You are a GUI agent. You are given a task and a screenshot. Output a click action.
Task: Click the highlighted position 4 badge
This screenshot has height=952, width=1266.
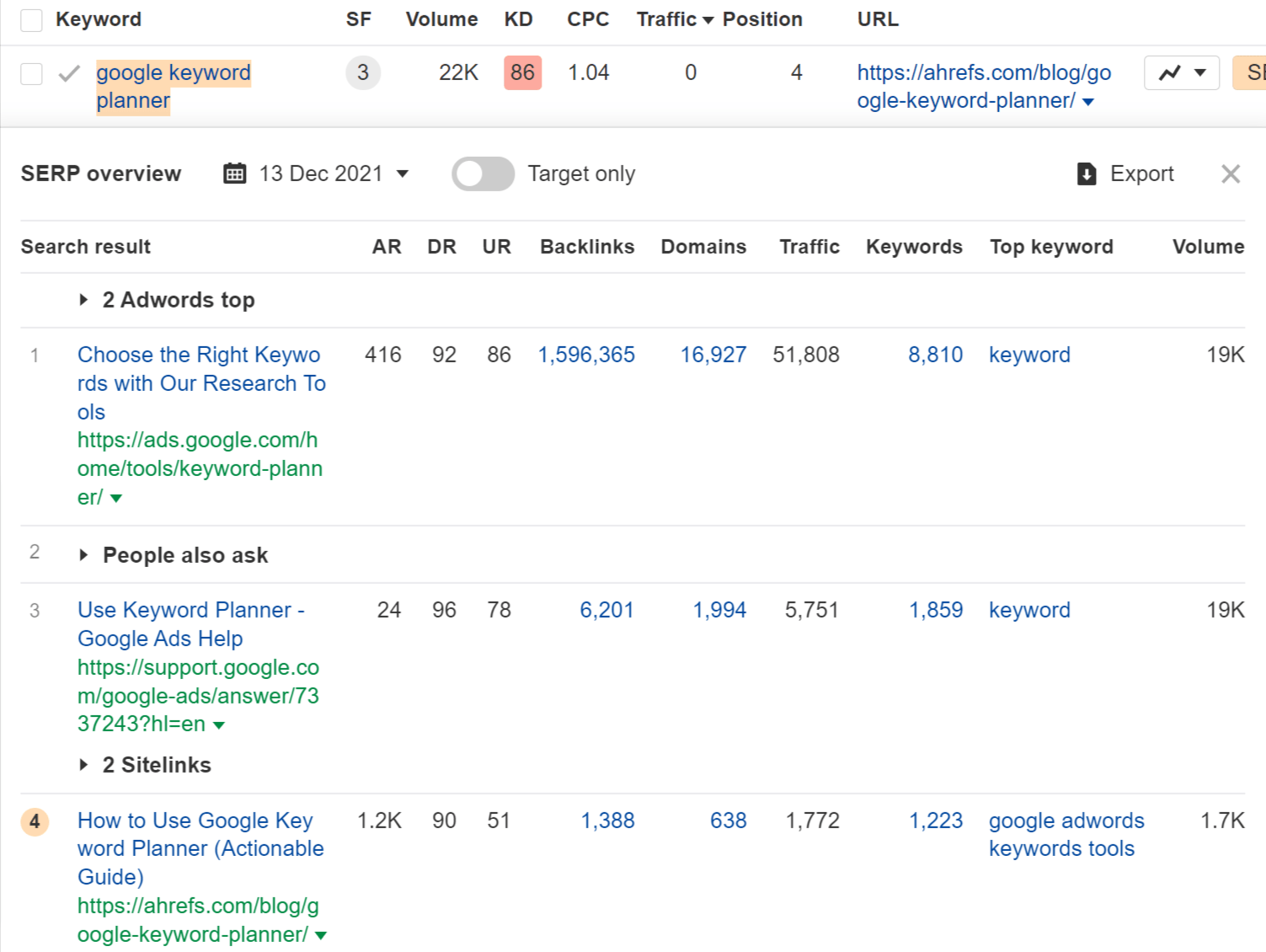[35, 821]
